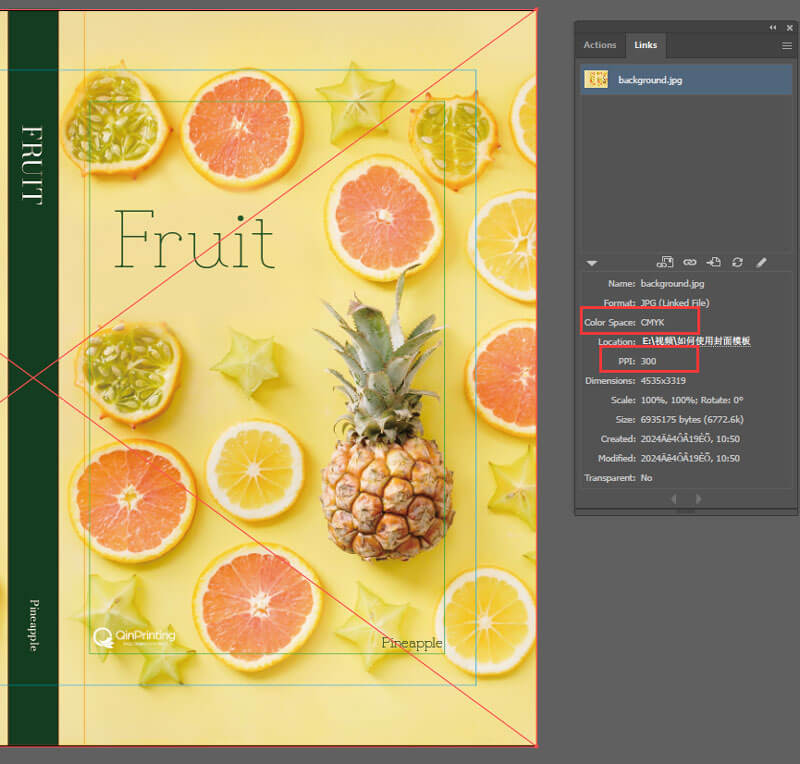
Task: Click the next link arrow
Action: [698, 499]
